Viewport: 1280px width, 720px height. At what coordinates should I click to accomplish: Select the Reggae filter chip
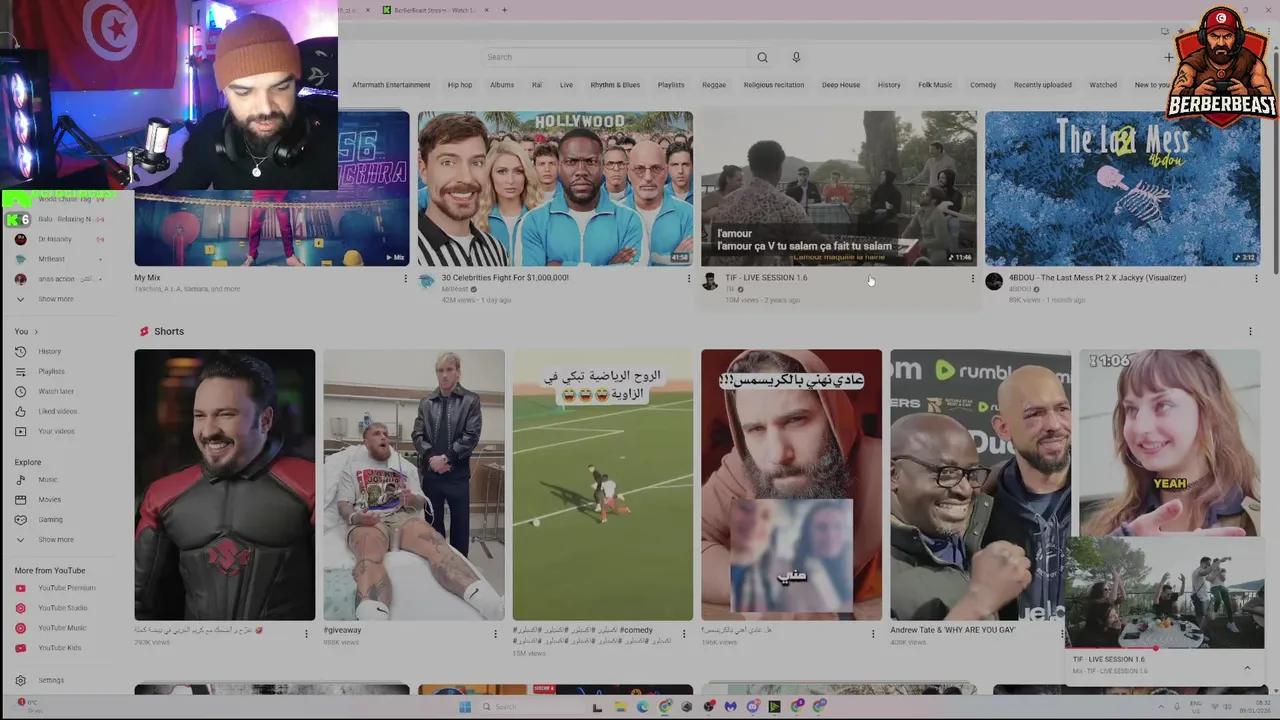pos(714,85)
